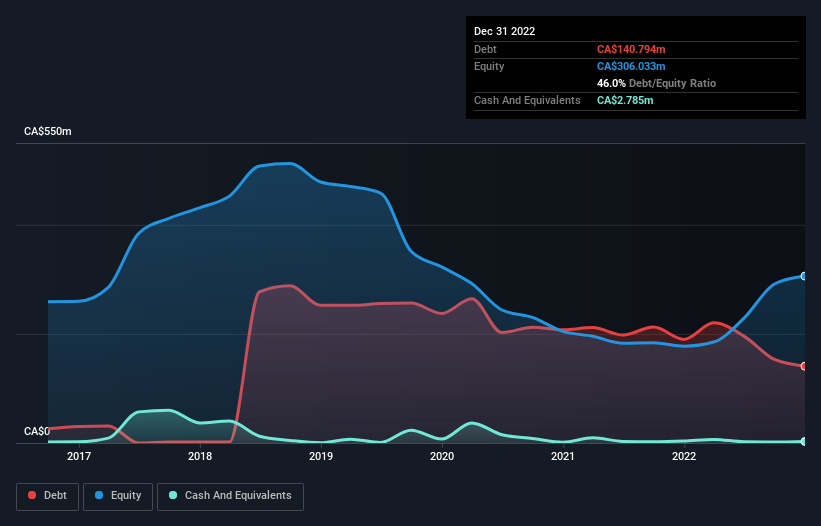Image resolution: width=821 pixels, height=526 pixels.
Task: Click the CA$0 y-axis label
Action: [x=37, y=431]
